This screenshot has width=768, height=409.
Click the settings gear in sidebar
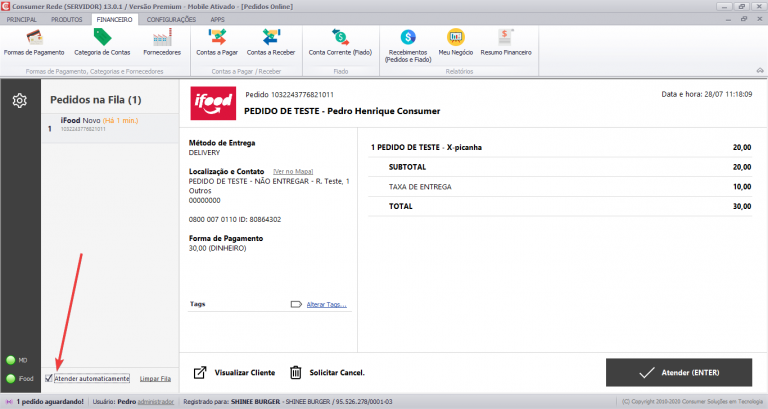point(19,100)
